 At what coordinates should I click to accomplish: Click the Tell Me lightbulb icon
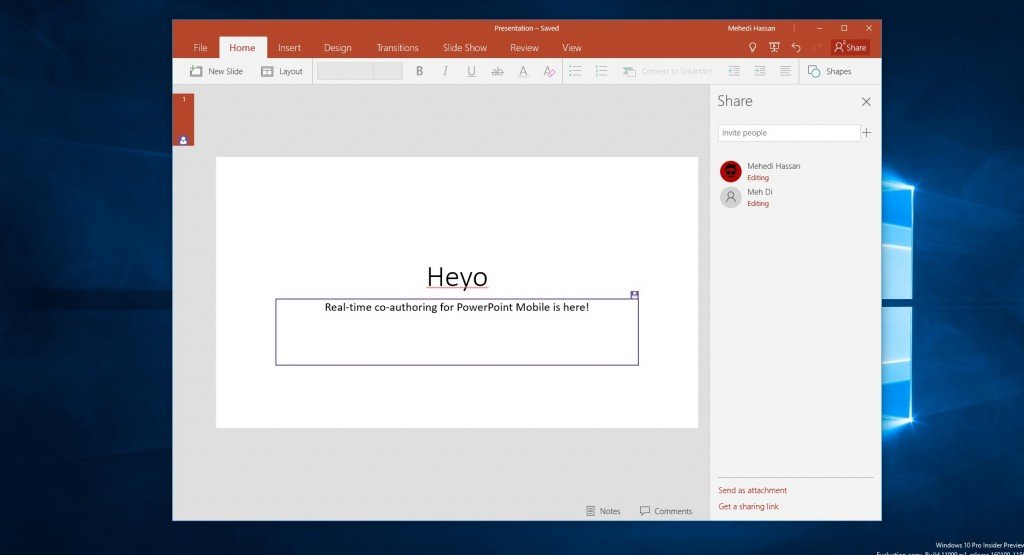coord(752,47)
